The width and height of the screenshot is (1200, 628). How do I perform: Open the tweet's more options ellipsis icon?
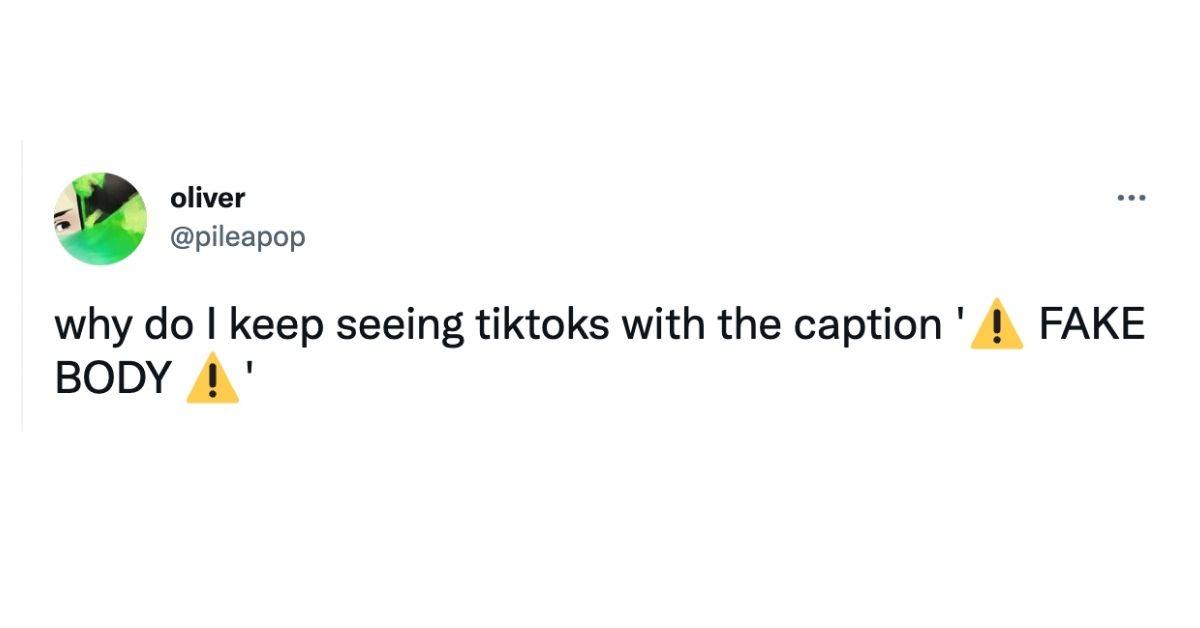(x=1131, y=196)
